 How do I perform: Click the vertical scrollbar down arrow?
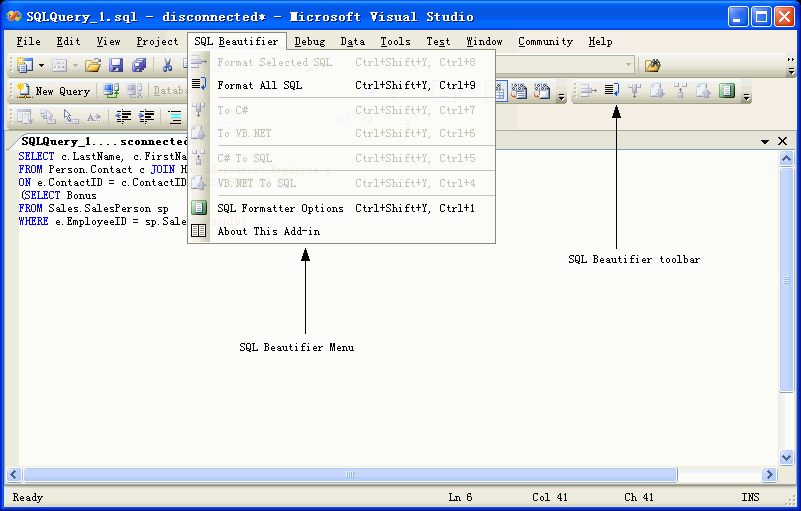786,457
